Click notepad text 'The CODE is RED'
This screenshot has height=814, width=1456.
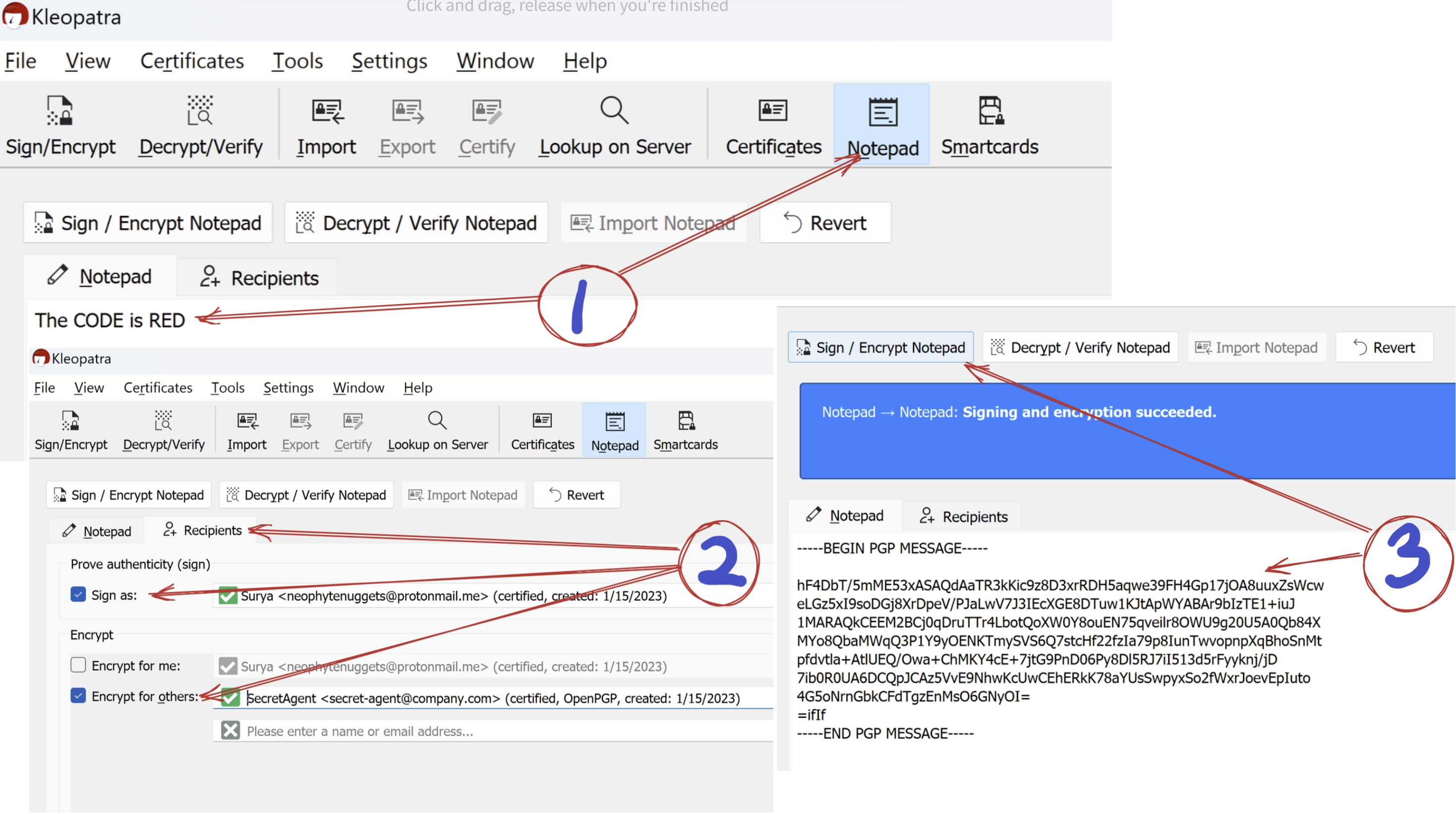click(110, 320)
